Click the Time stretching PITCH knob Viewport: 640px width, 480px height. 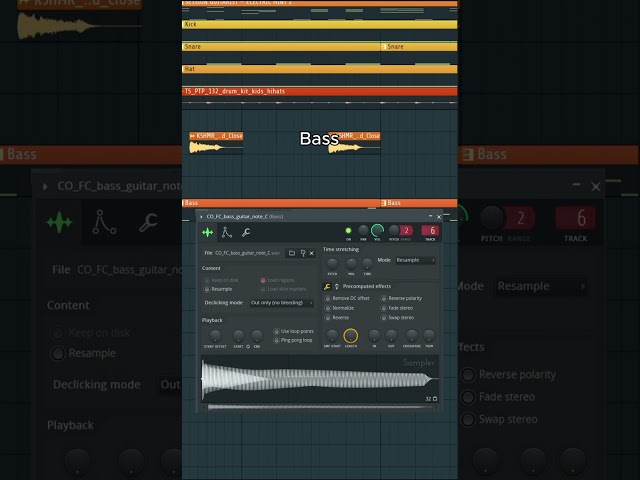tap(332, 263)
